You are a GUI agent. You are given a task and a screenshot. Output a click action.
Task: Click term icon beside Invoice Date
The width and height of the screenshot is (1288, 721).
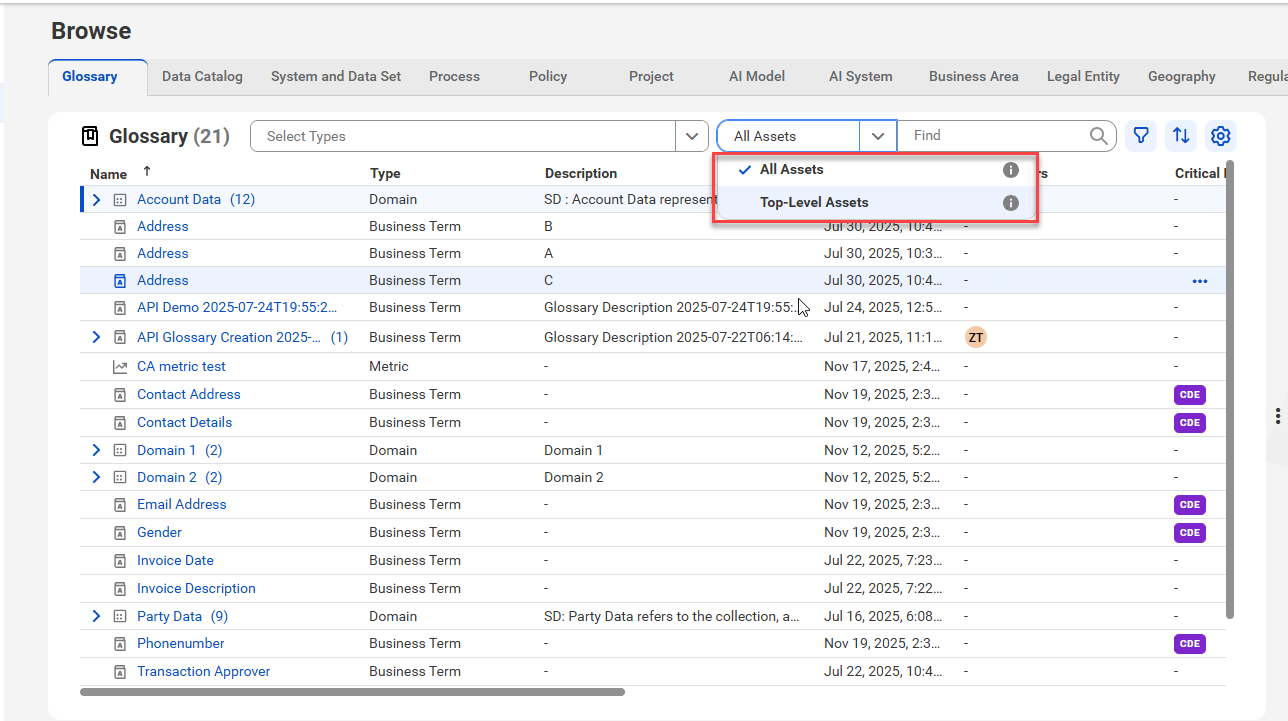(x=120, y=561)
